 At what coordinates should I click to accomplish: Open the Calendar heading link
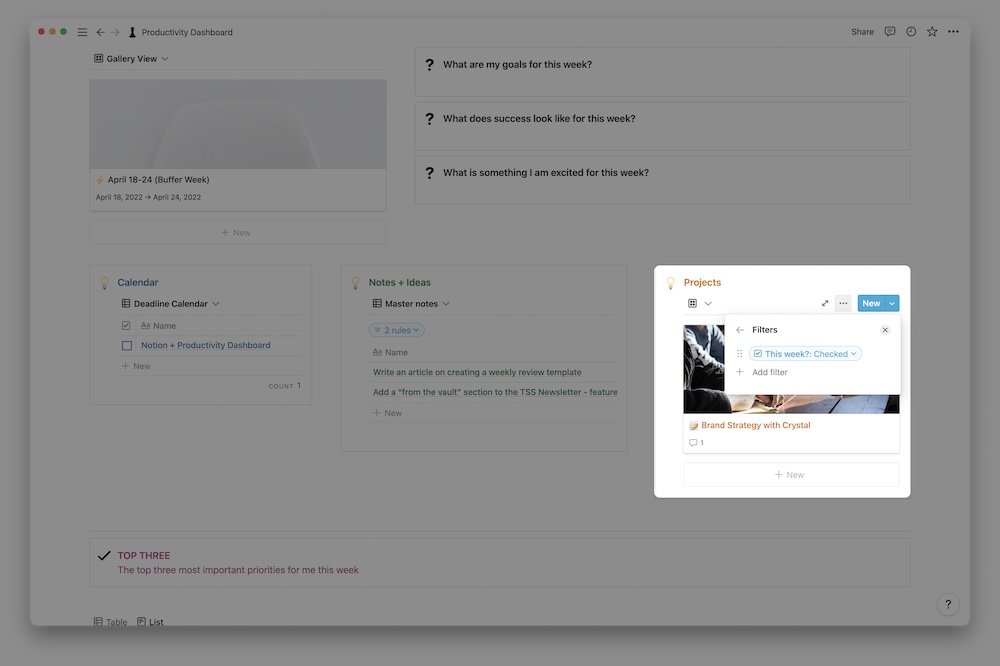138,283
